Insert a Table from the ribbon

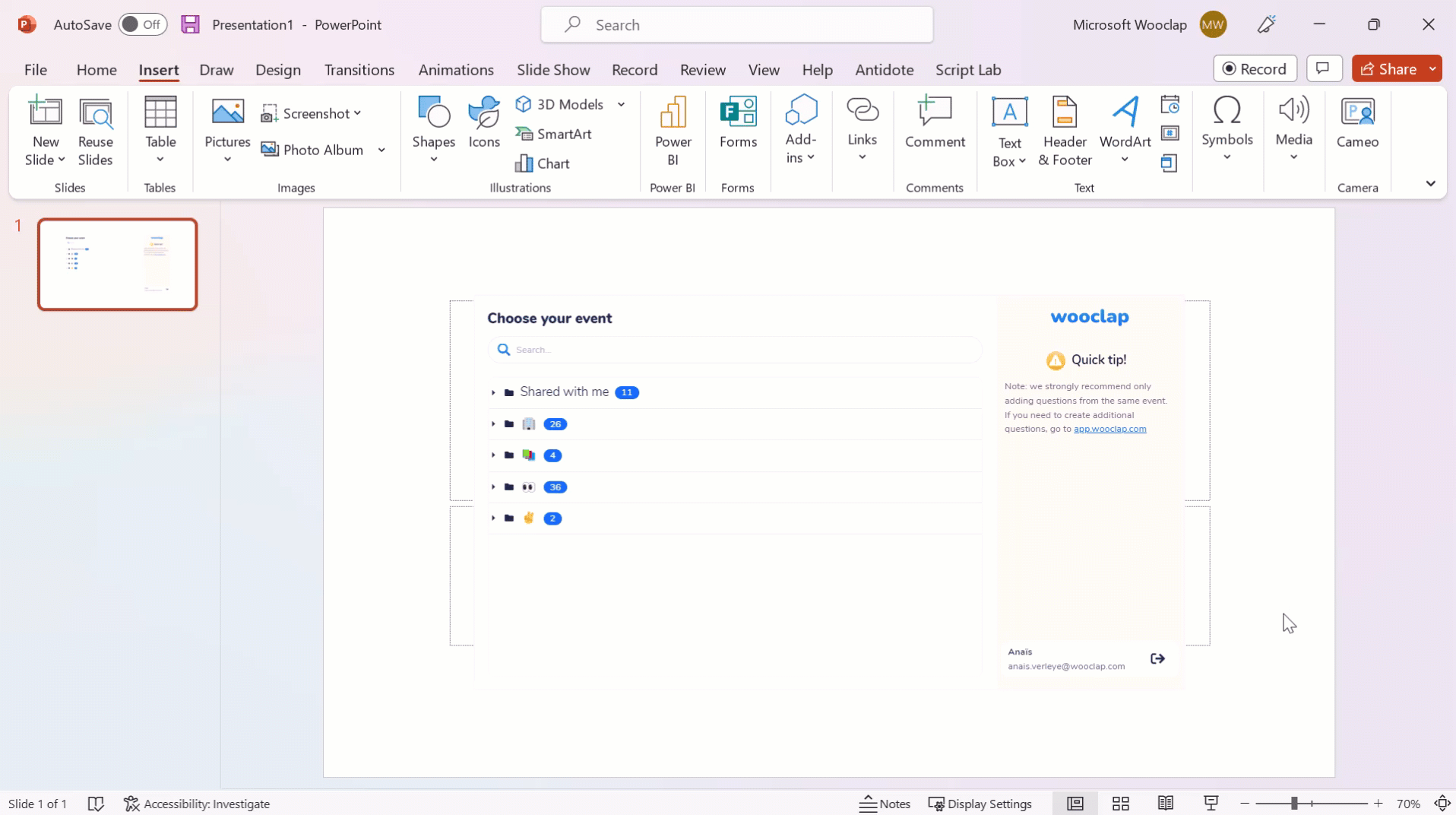point(160,130)
